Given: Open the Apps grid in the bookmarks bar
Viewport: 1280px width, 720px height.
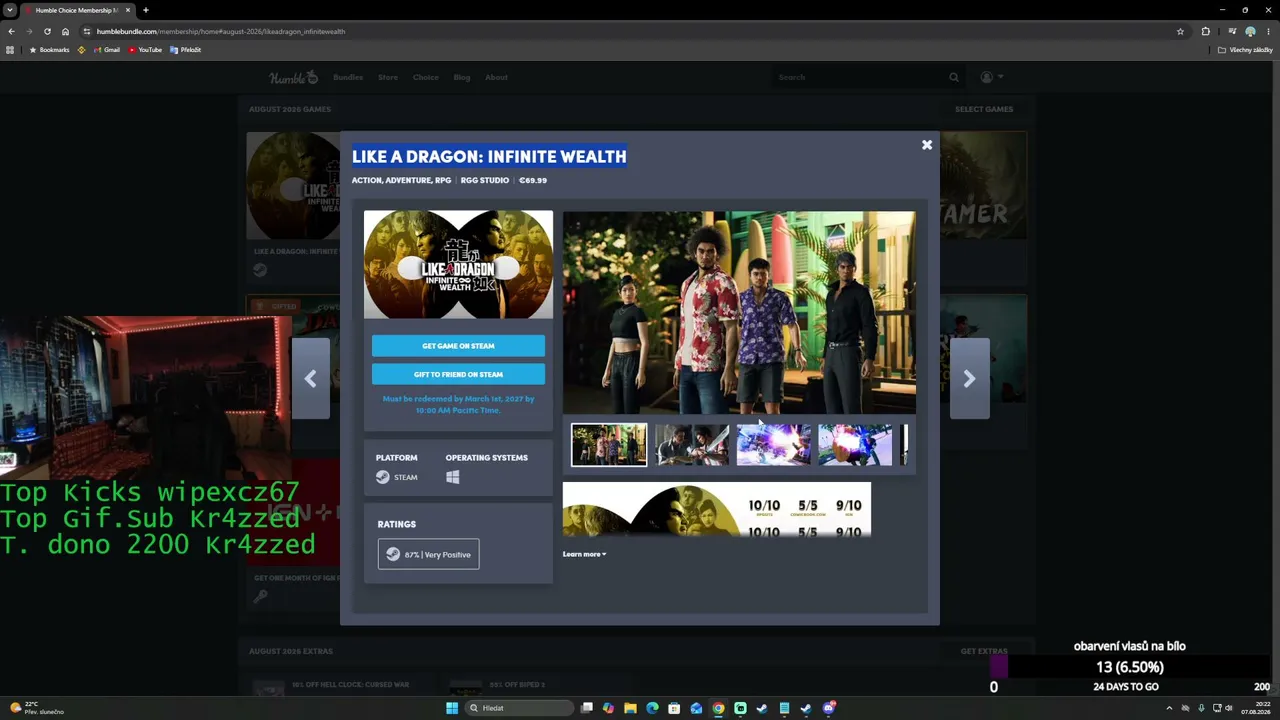Looking at the screenshot, I should point(11,50).
